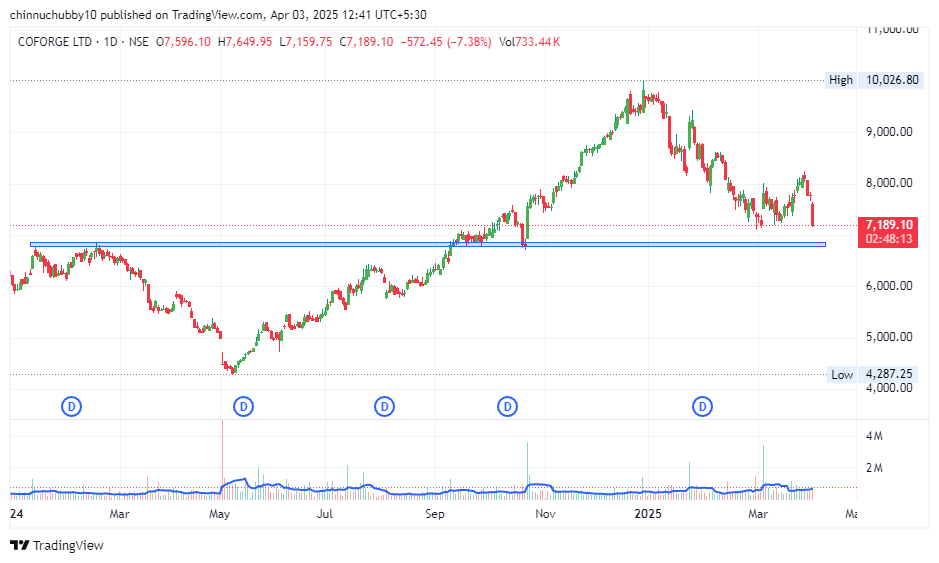The width and height of the screenshot is (939, 563).
Task: Click the High label tag
Action: point(841,80)
